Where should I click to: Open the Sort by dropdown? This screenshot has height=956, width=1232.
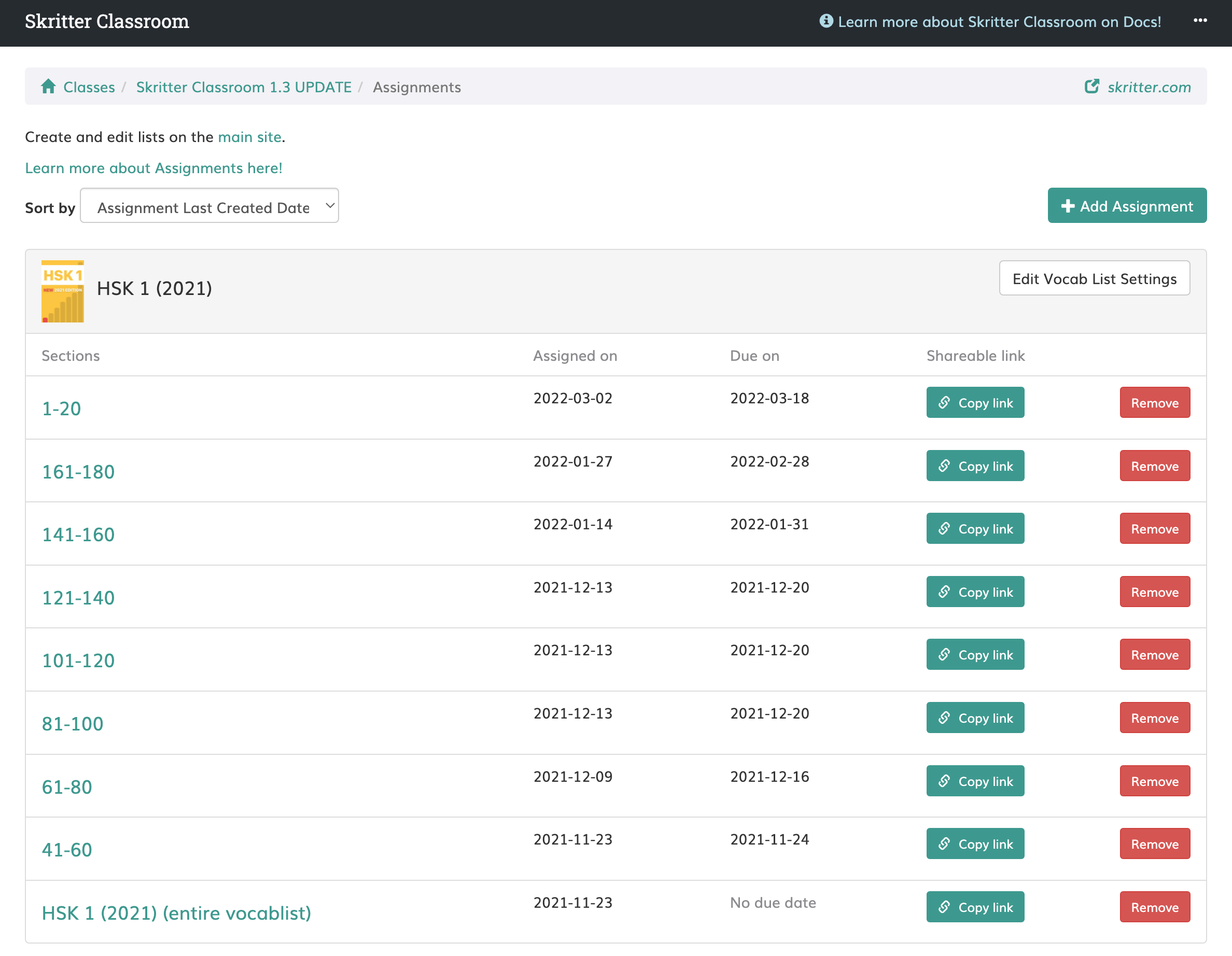pyautogui.click(x=209, y=205)
